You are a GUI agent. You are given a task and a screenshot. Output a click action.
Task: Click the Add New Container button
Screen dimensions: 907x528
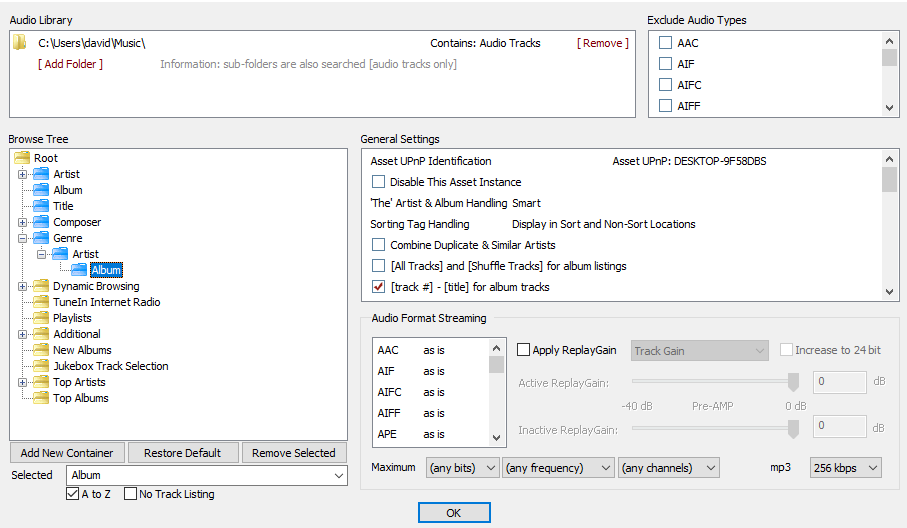[67, 453]
